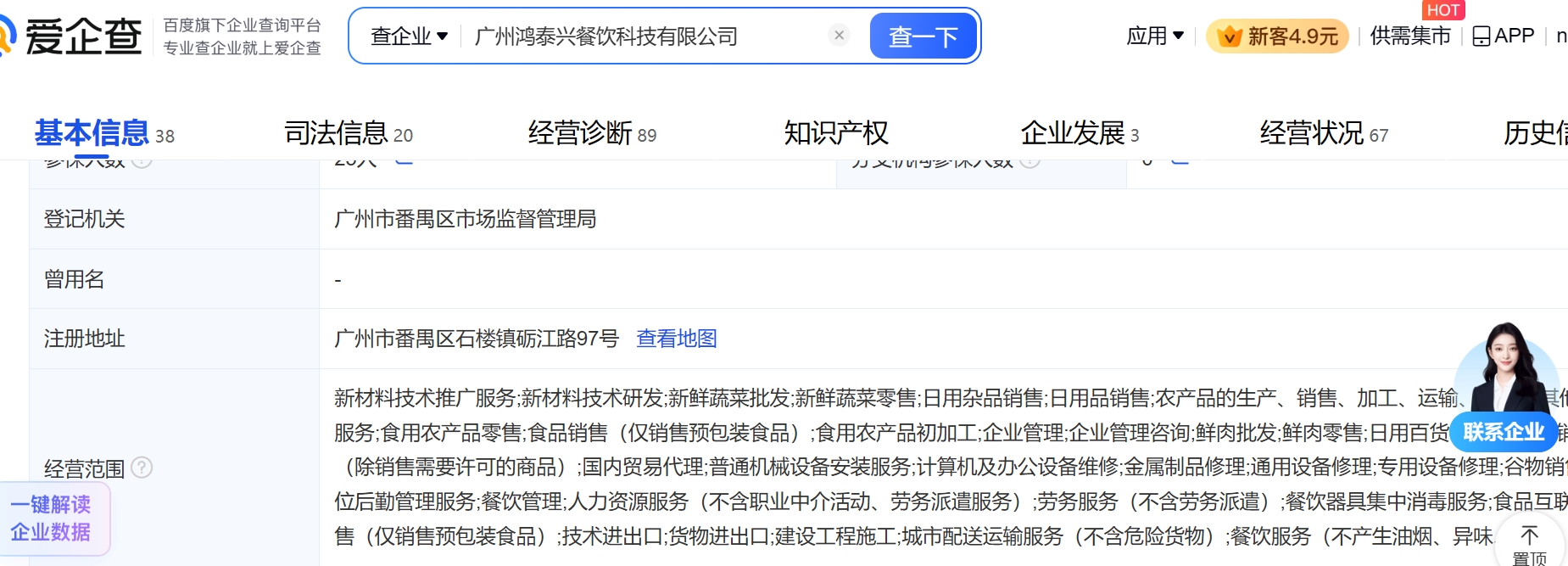Click the help icon beside 经营范围
Screen dimensions: 1568x566
tap(142, 468)
